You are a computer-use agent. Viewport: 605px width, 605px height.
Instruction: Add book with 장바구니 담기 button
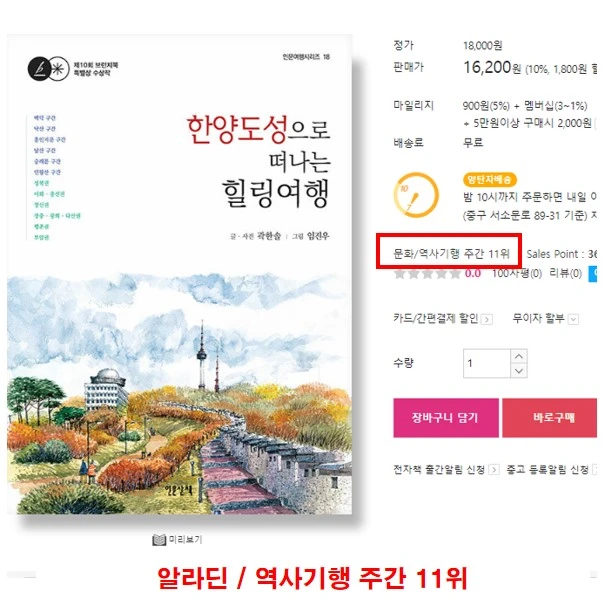point(446,417)
